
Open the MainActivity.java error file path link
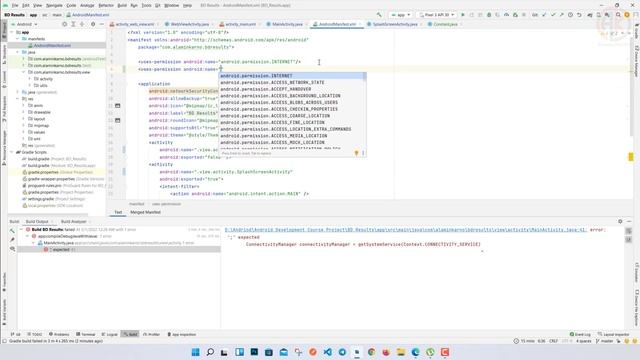(x=405, y=230)
